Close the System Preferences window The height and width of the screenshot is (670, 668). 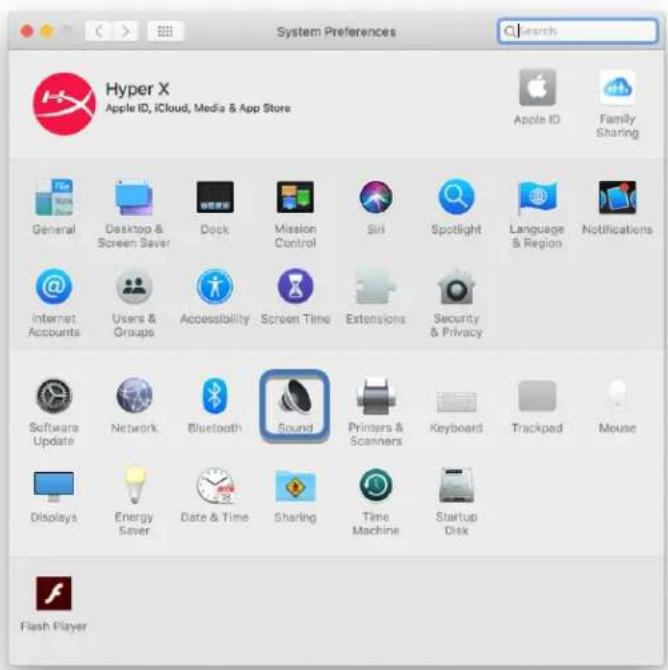[27, 31]
